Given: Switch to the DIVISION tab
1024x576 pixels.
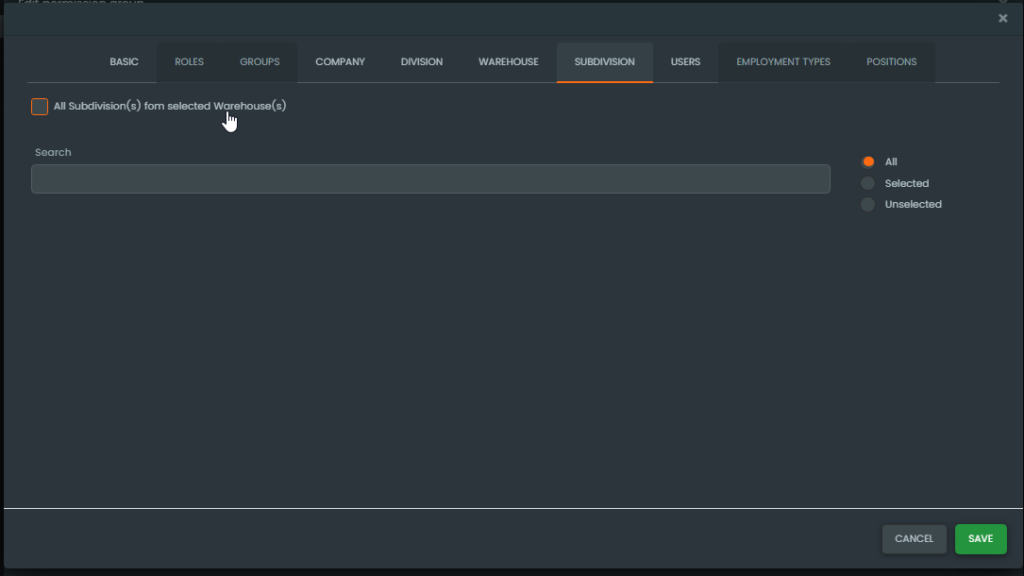Looking at the screenshot, I should coord(422,62).
